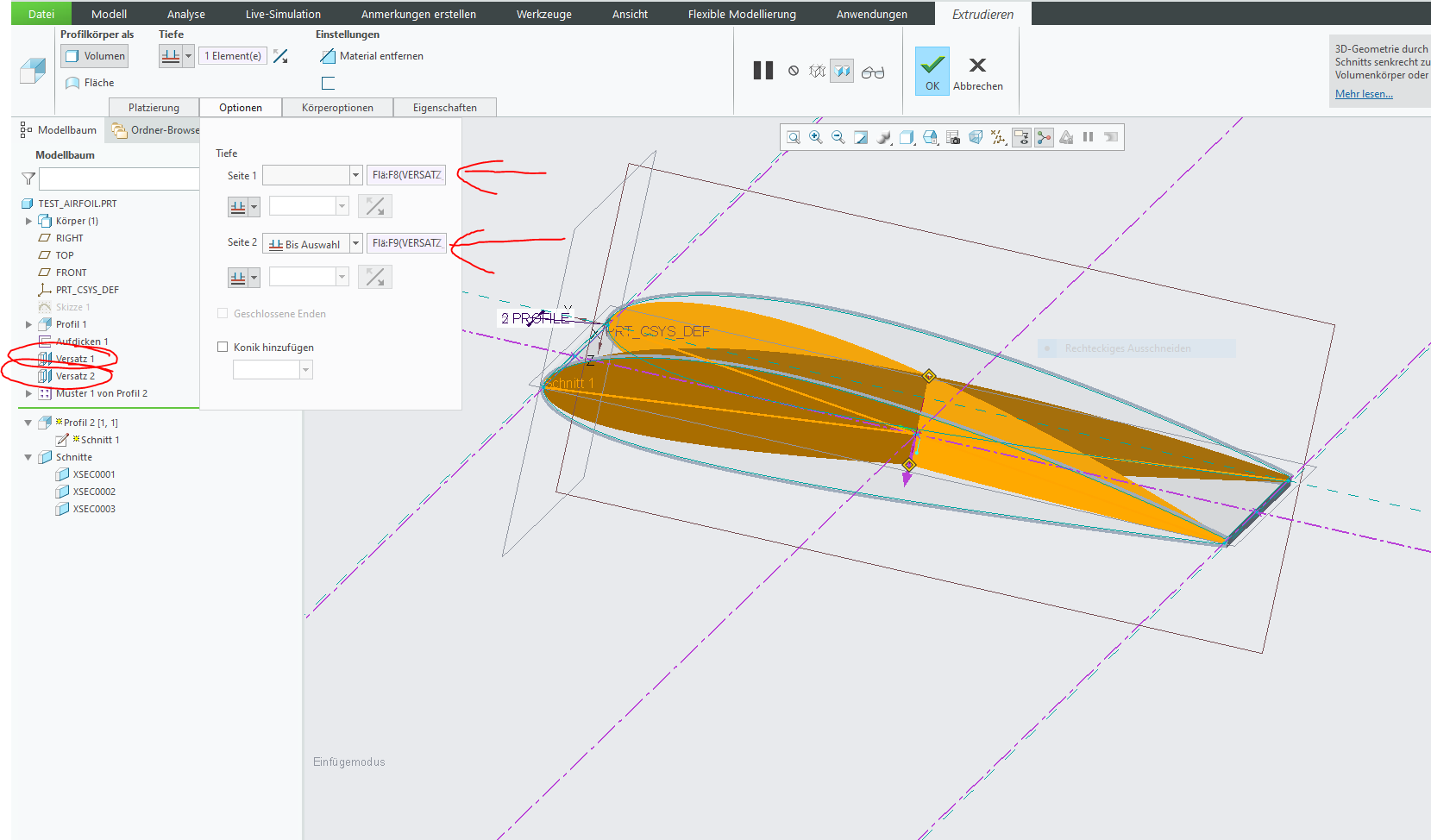Click the last greyed graphics toolbar icon
The width and height of the screenshot is (1431, 840).
pyautogui.click(x=1111, y=137)
